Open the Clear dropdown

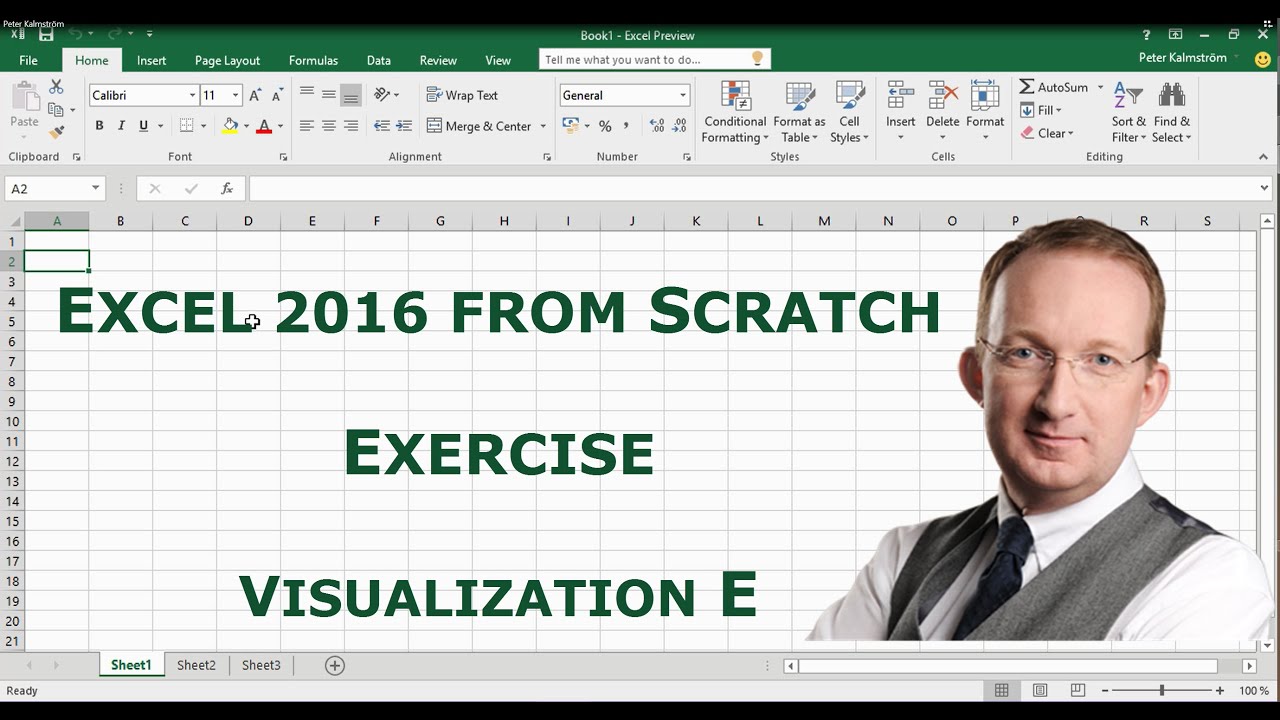[1047, 133]
